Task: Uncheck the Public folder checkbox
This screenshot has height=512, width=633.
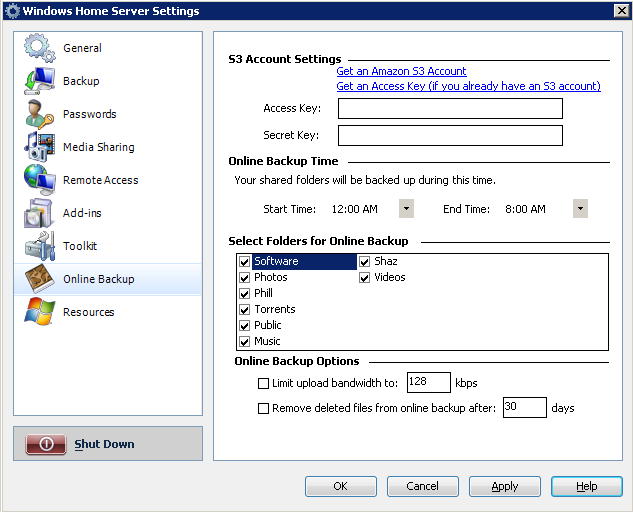Action: coord(244,325)
